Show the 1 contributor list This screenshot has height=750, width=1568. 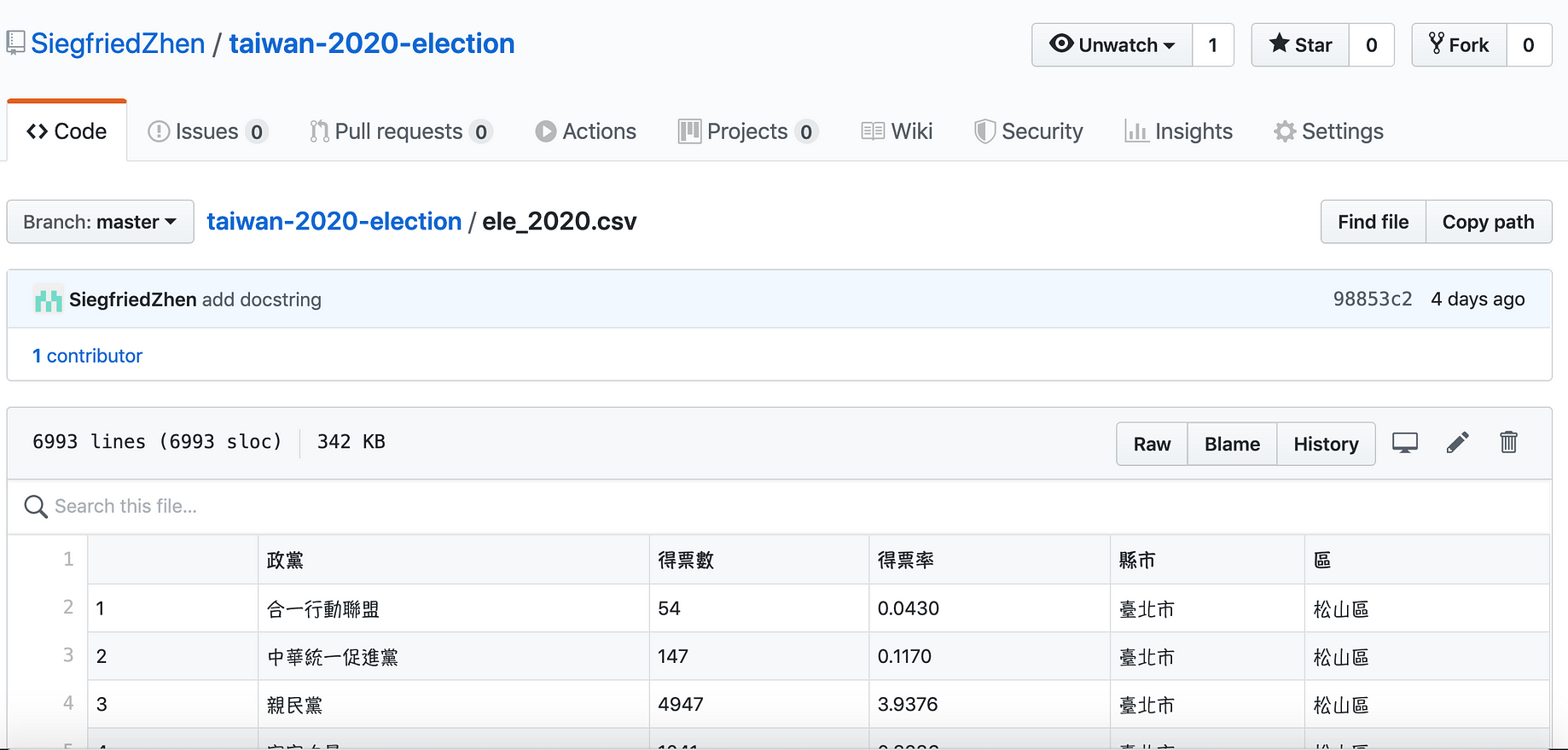87,356
